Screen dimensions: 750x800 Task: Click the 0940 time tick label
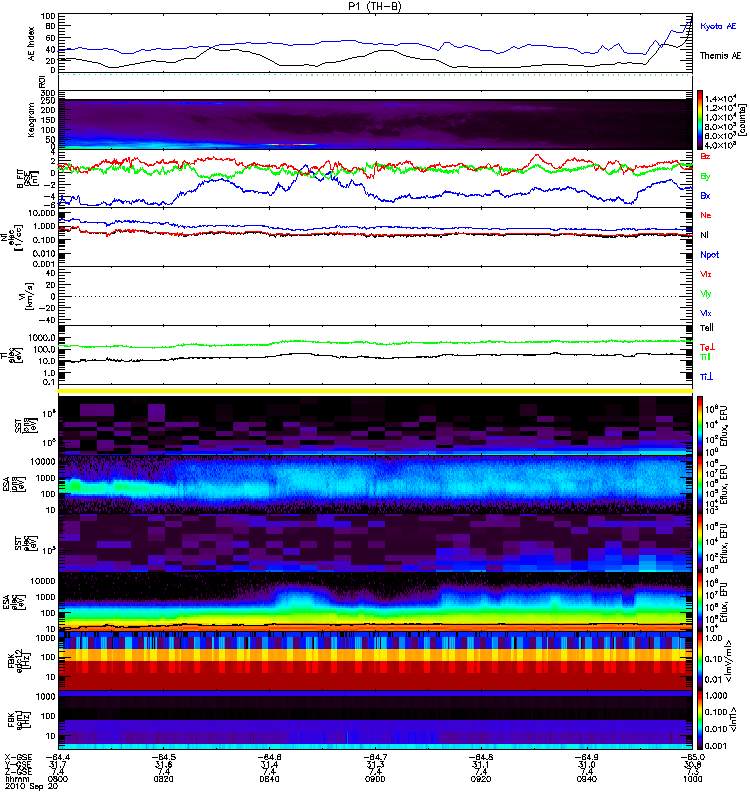tap(587, 779)
